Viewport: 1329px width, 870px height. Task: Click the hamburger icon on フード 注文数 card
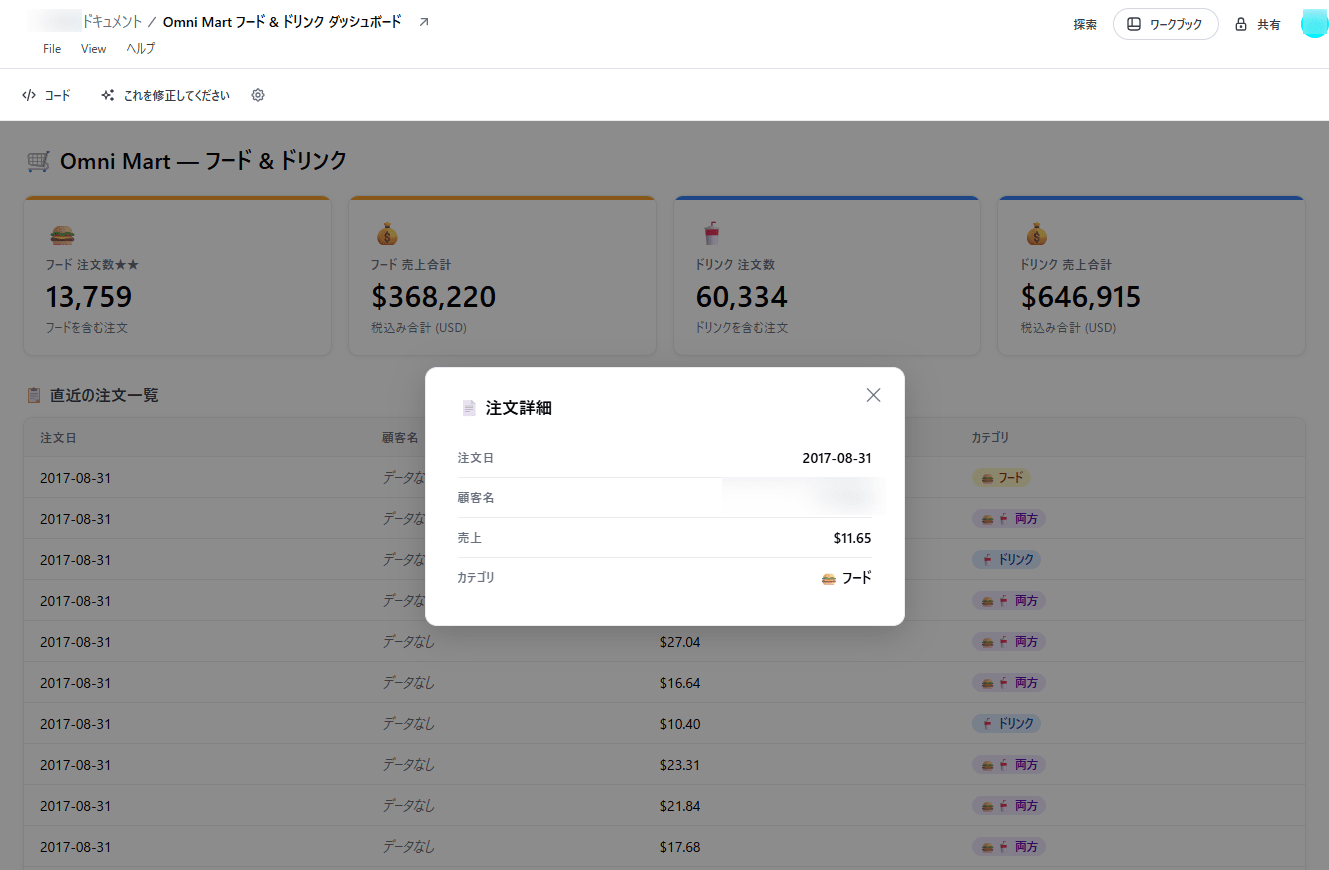click(62, 236)
